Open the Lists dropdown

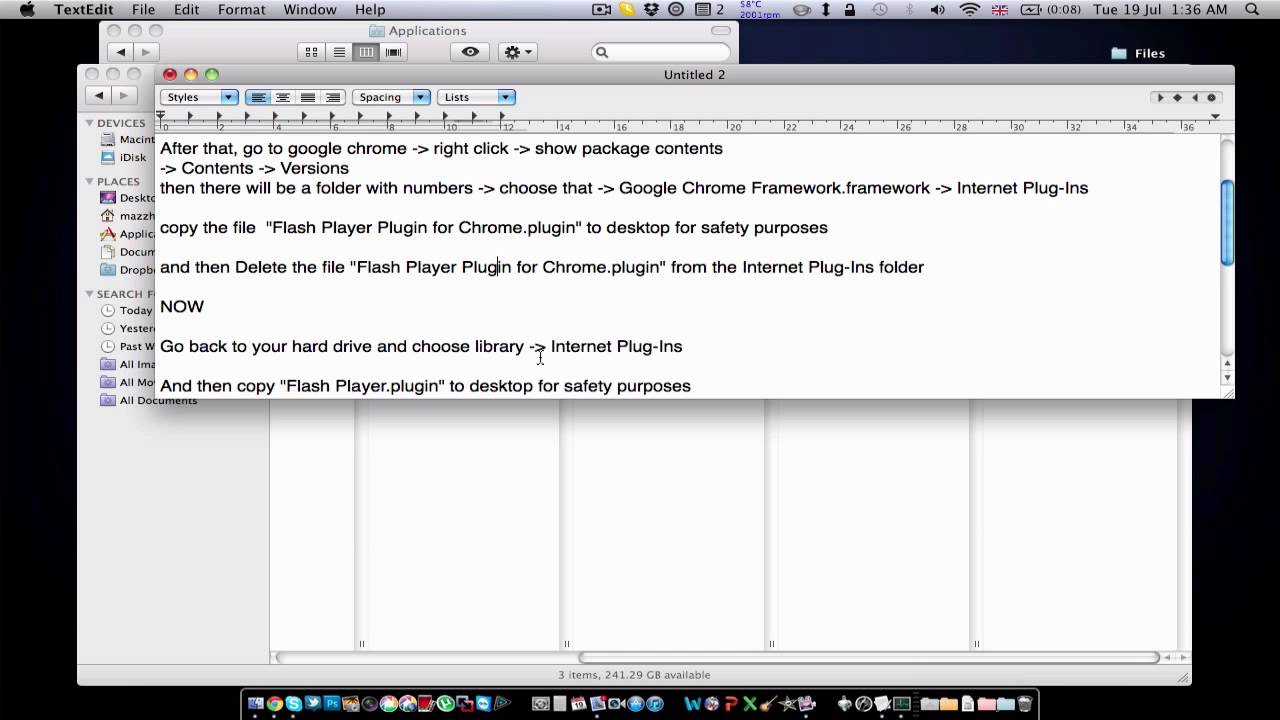pyautogui.click(x=476, y=97)
